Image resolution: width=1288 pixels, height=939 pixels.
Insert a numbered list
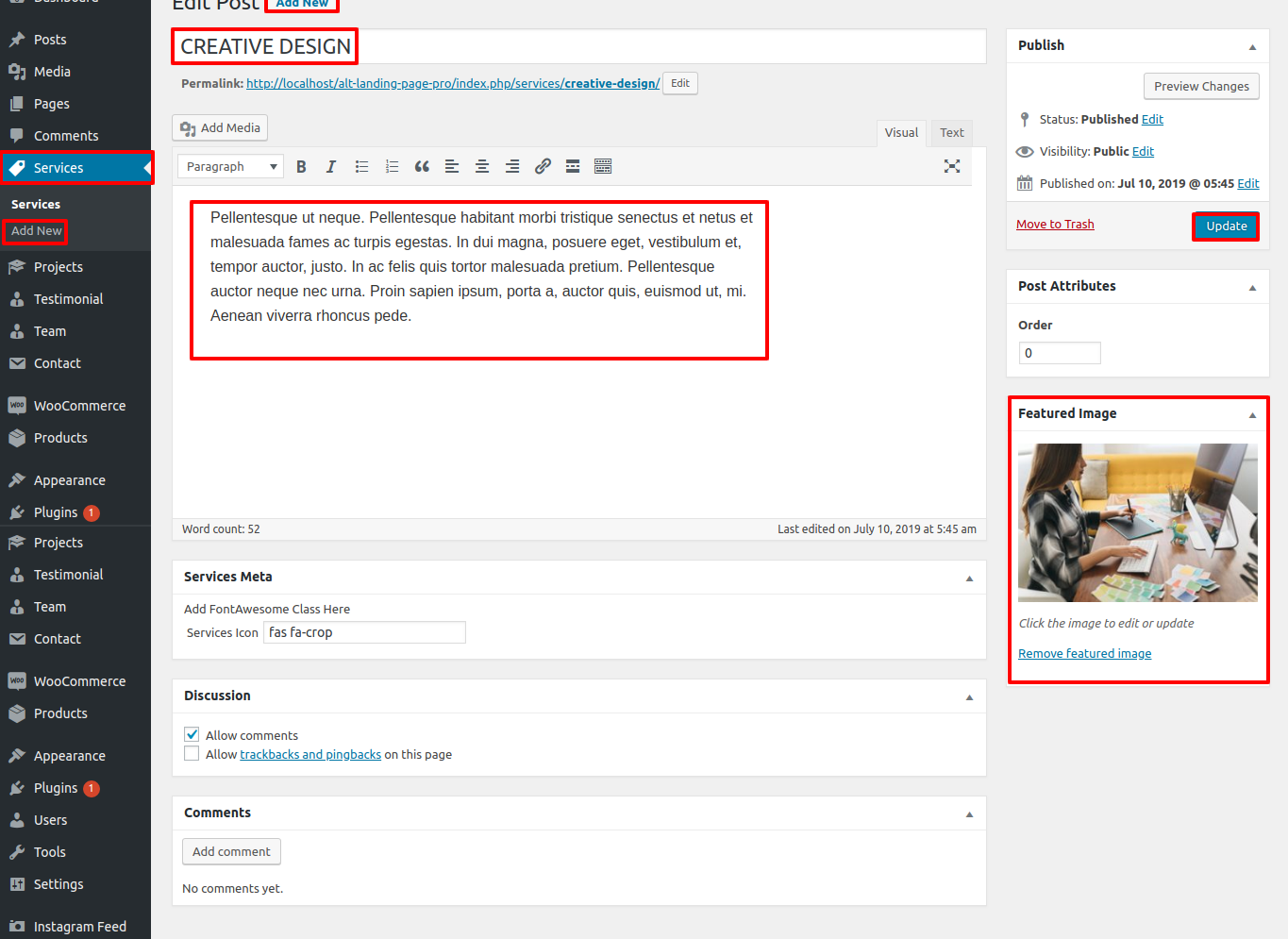coord(392,167)
